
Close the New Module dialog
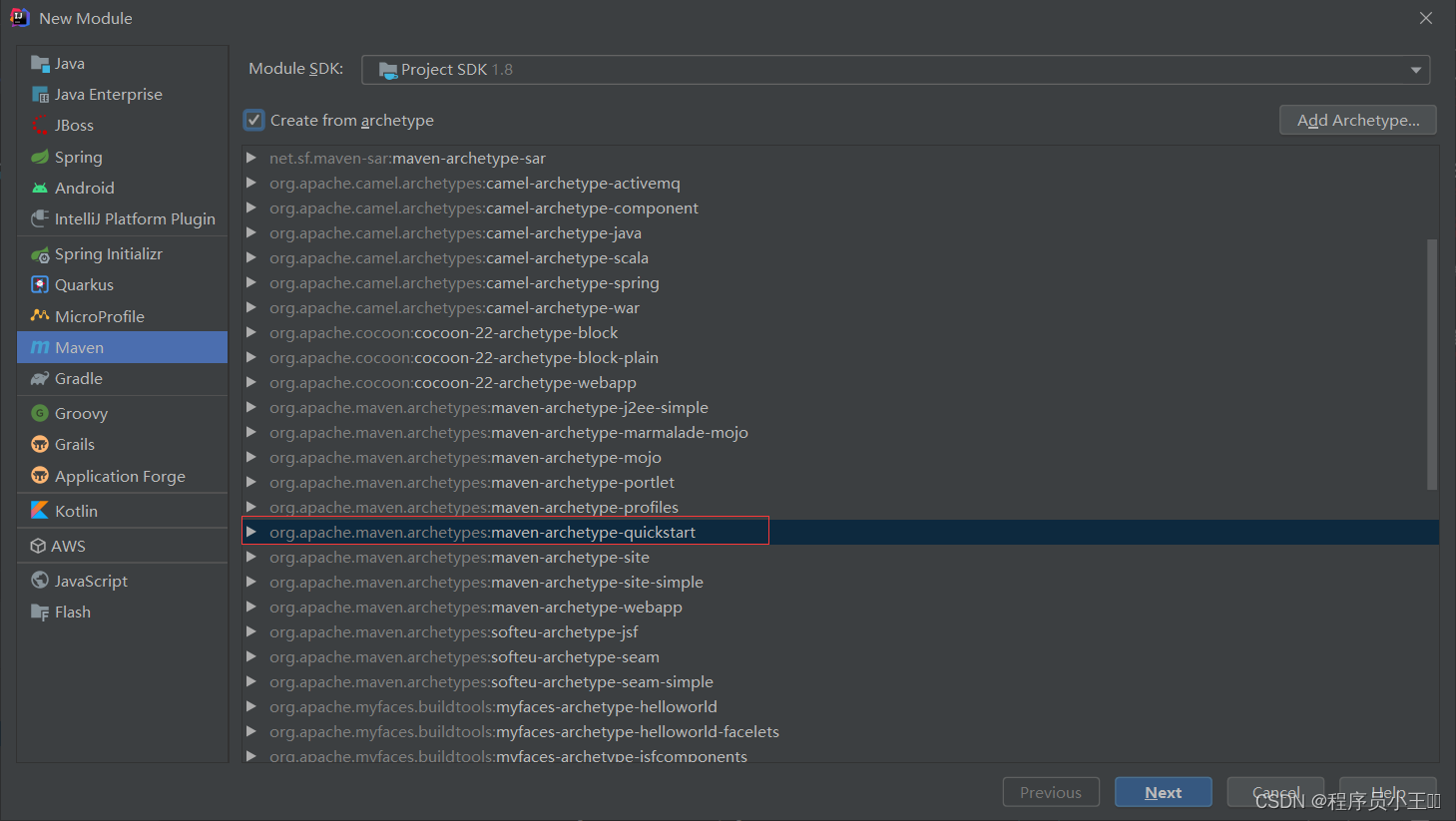[1426, 18]
